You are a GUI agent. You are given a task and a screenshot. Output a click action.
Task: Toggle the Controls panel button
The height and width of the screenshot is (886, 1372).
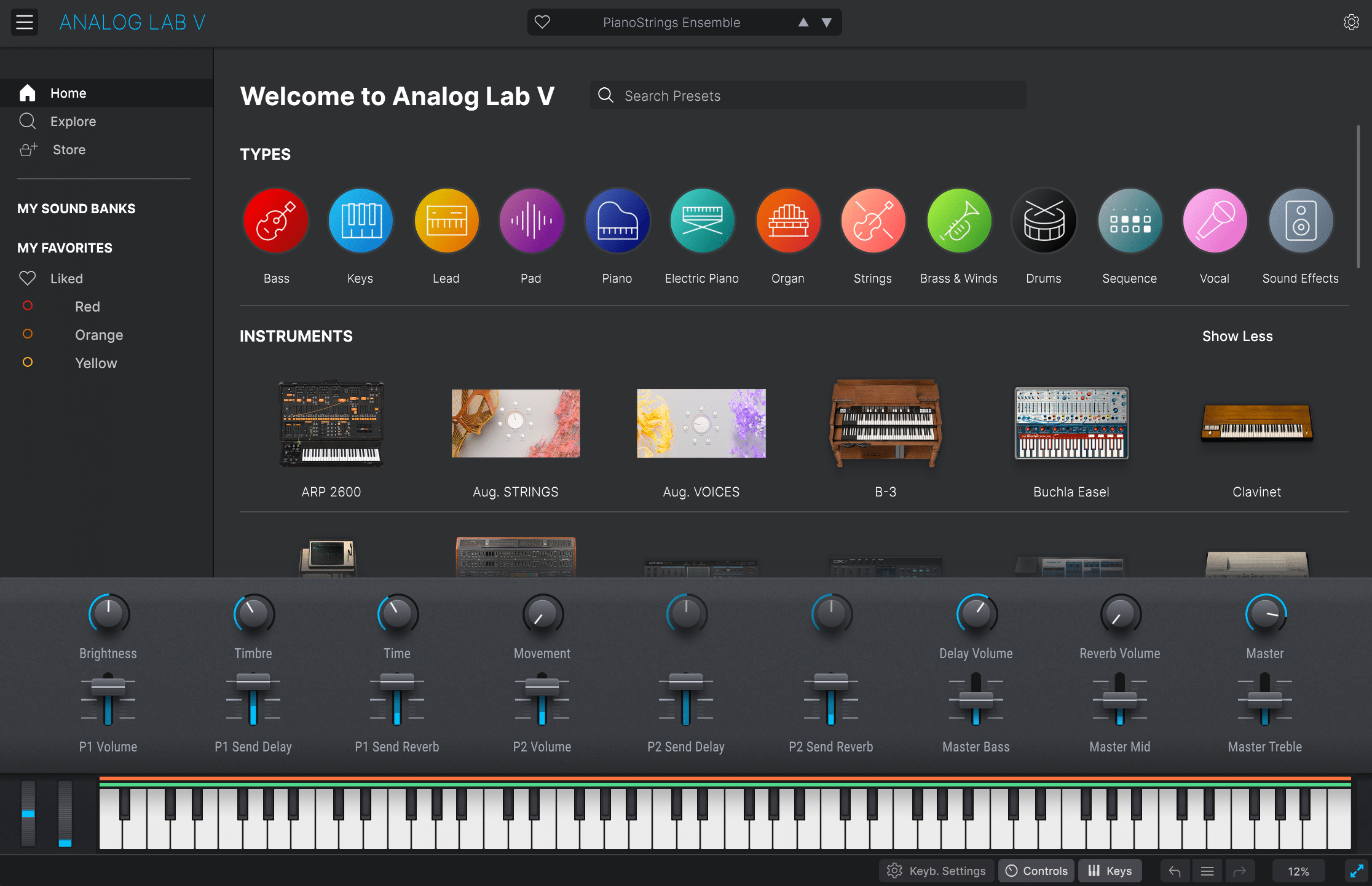click(1036, 871)
